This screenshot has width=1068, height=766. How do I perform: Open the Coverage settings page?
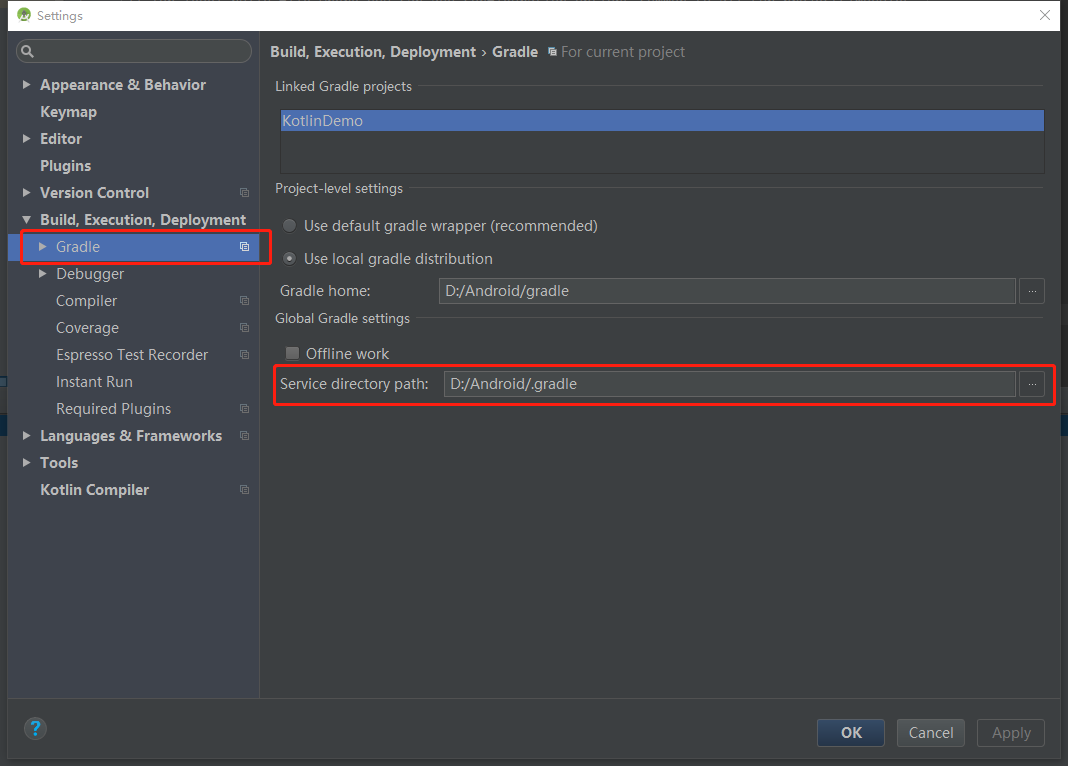(x=87, y=328)
